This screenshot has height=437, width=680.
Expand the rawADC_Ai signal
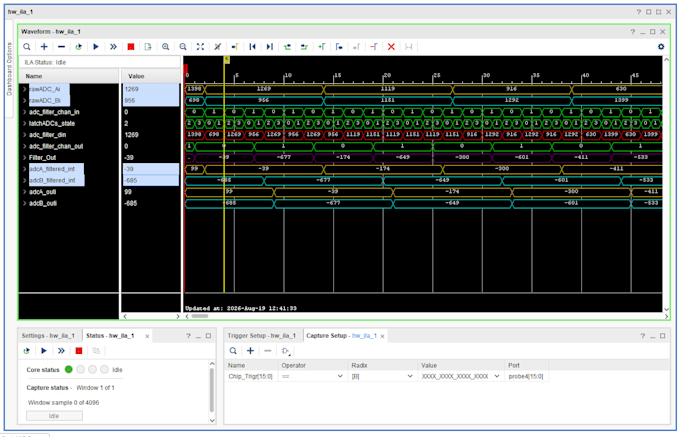pos(25,89)
